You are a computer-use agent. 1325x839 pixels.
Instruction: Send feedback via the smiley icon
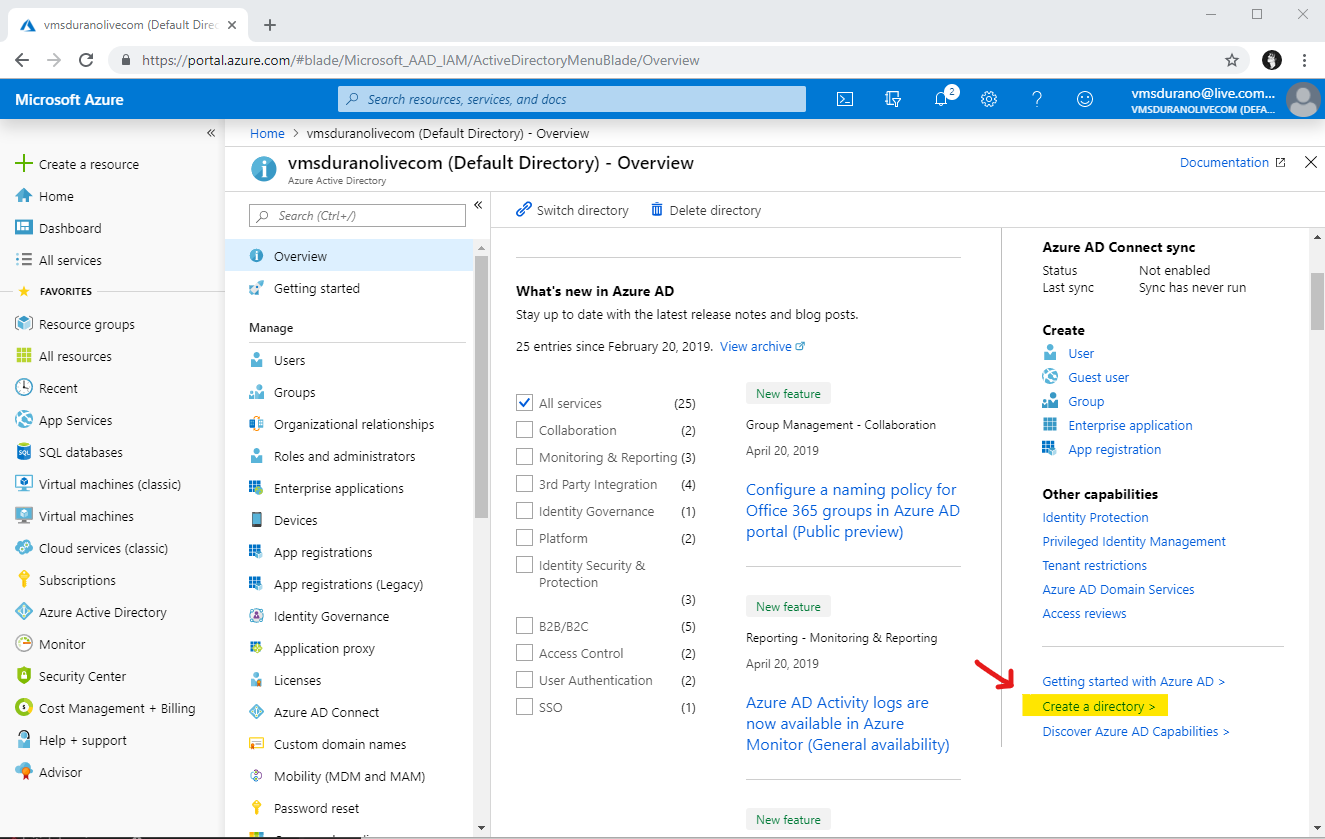[1085, 99]
